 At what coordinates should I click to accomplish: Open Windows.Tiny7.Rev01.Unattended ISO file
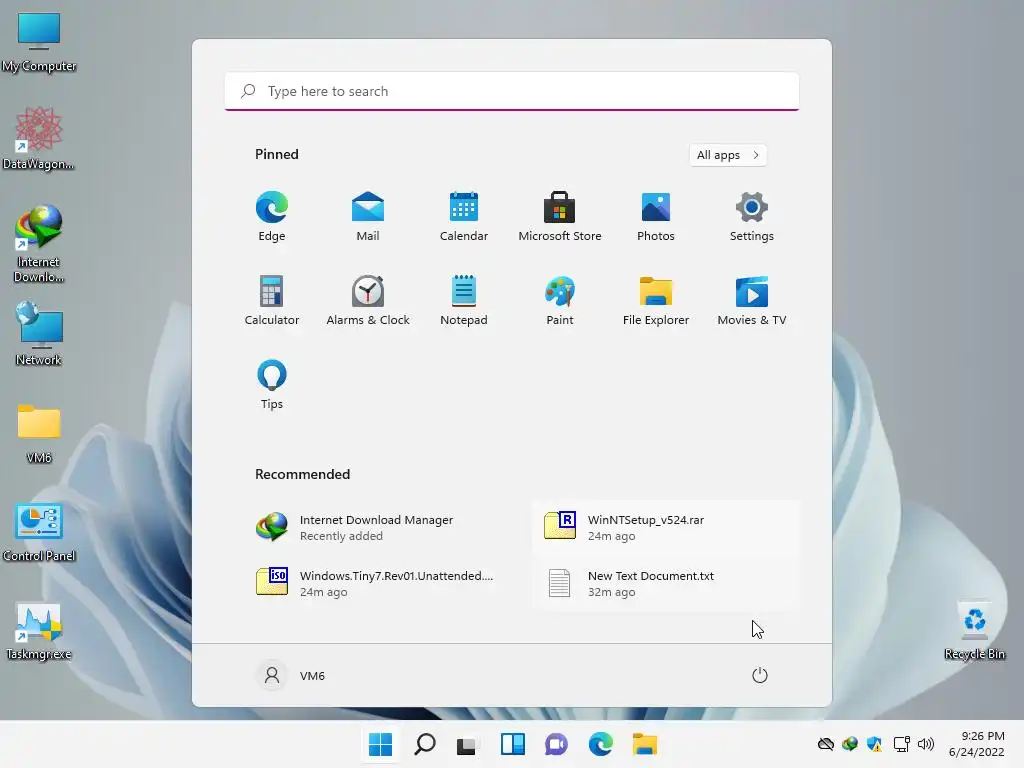pos(379,583)
